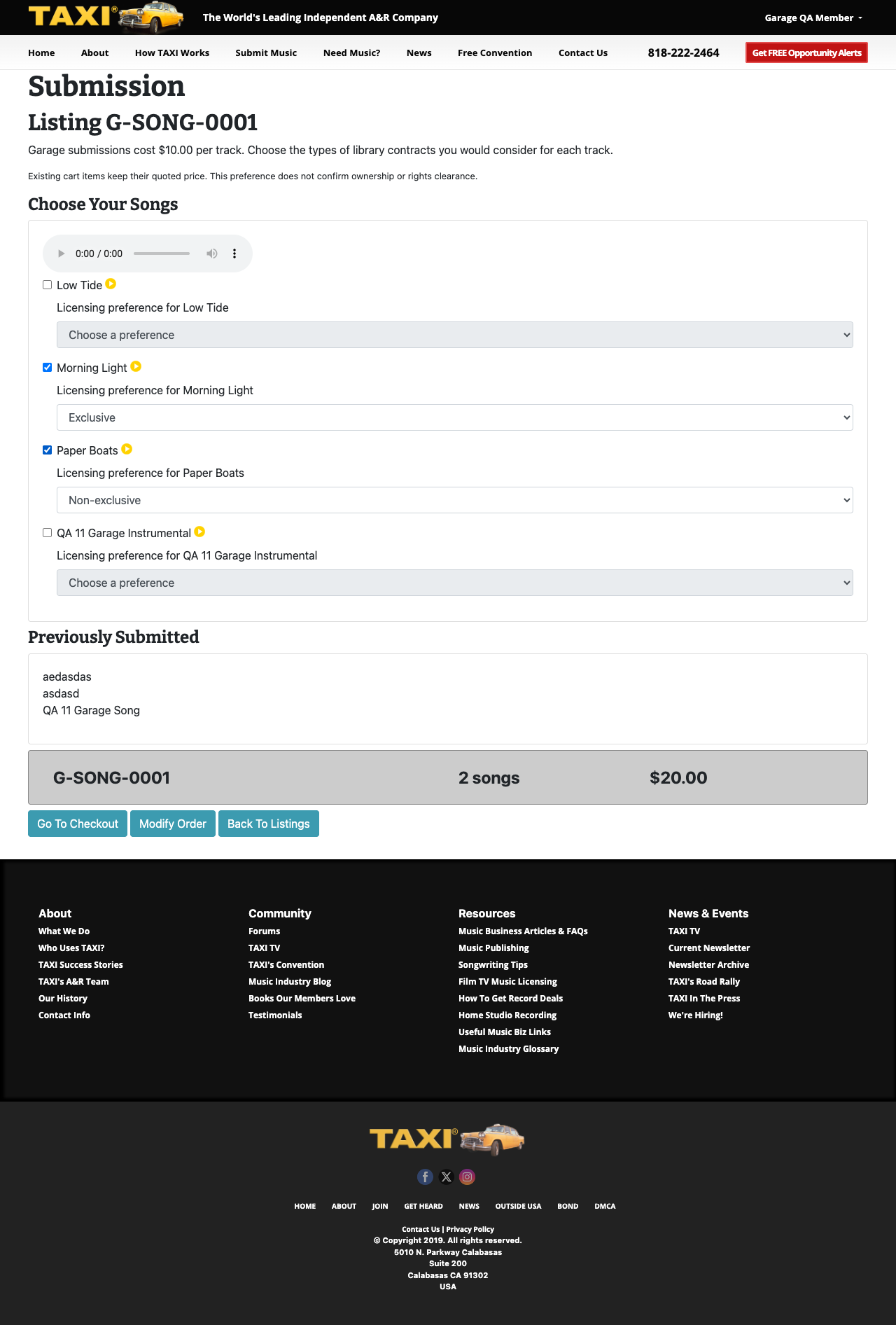Open TAXI Success Stories footer link
This screenshot has width=896, height=1325.
point(80,964)
